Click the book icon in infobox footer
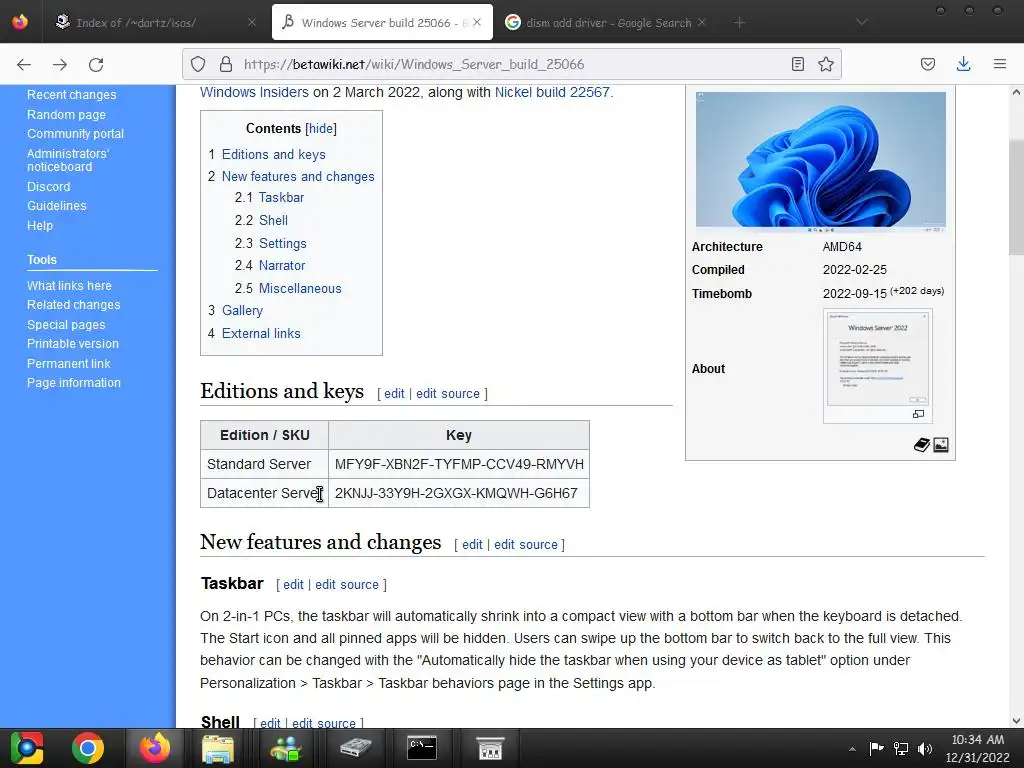Viewport: 1024px width, 768px height. click(921, 445)
